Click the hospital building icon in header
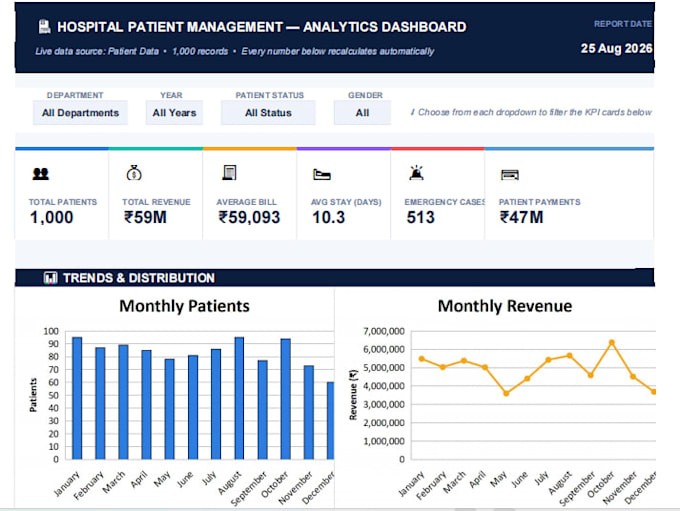Viewport: 680px width, 511px height. click(44, 26)
